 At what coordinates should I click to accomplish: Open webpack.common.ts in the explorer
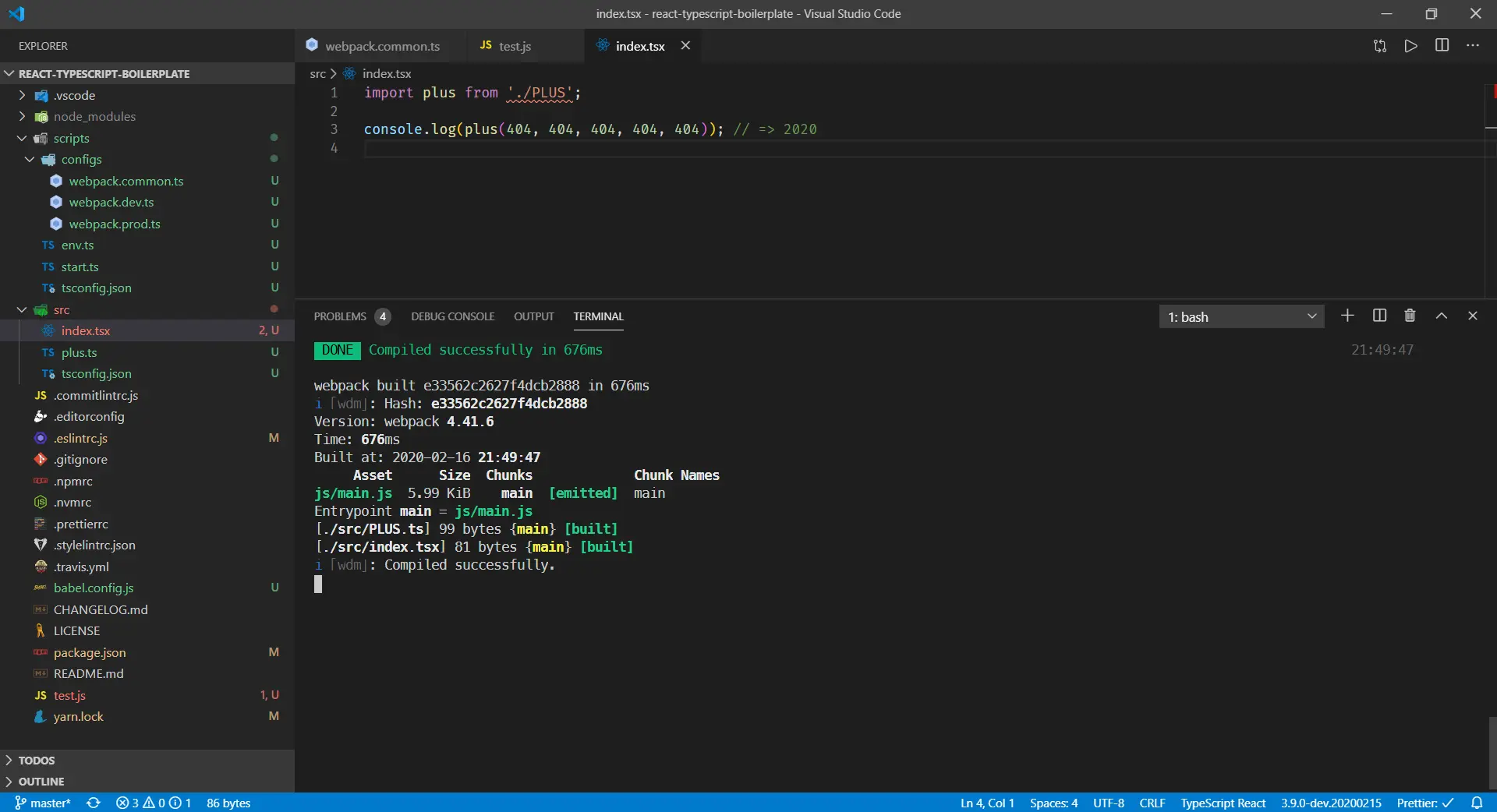[x=147, y=181]
